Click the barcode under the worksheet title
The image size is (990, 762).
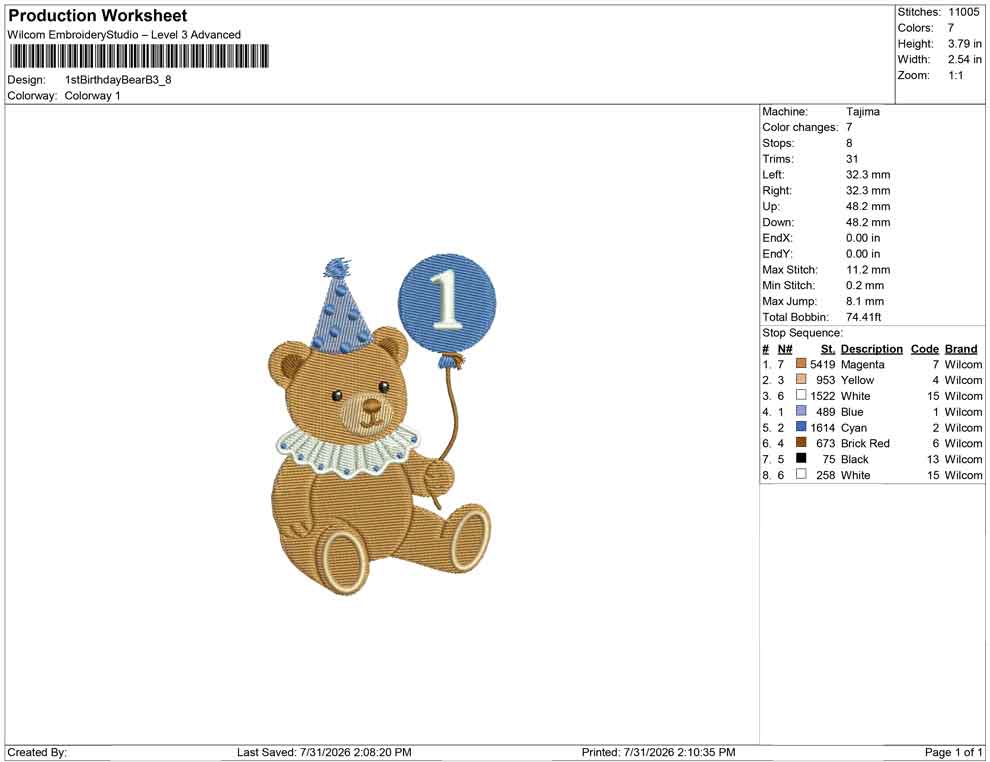(x=138, y=56)
